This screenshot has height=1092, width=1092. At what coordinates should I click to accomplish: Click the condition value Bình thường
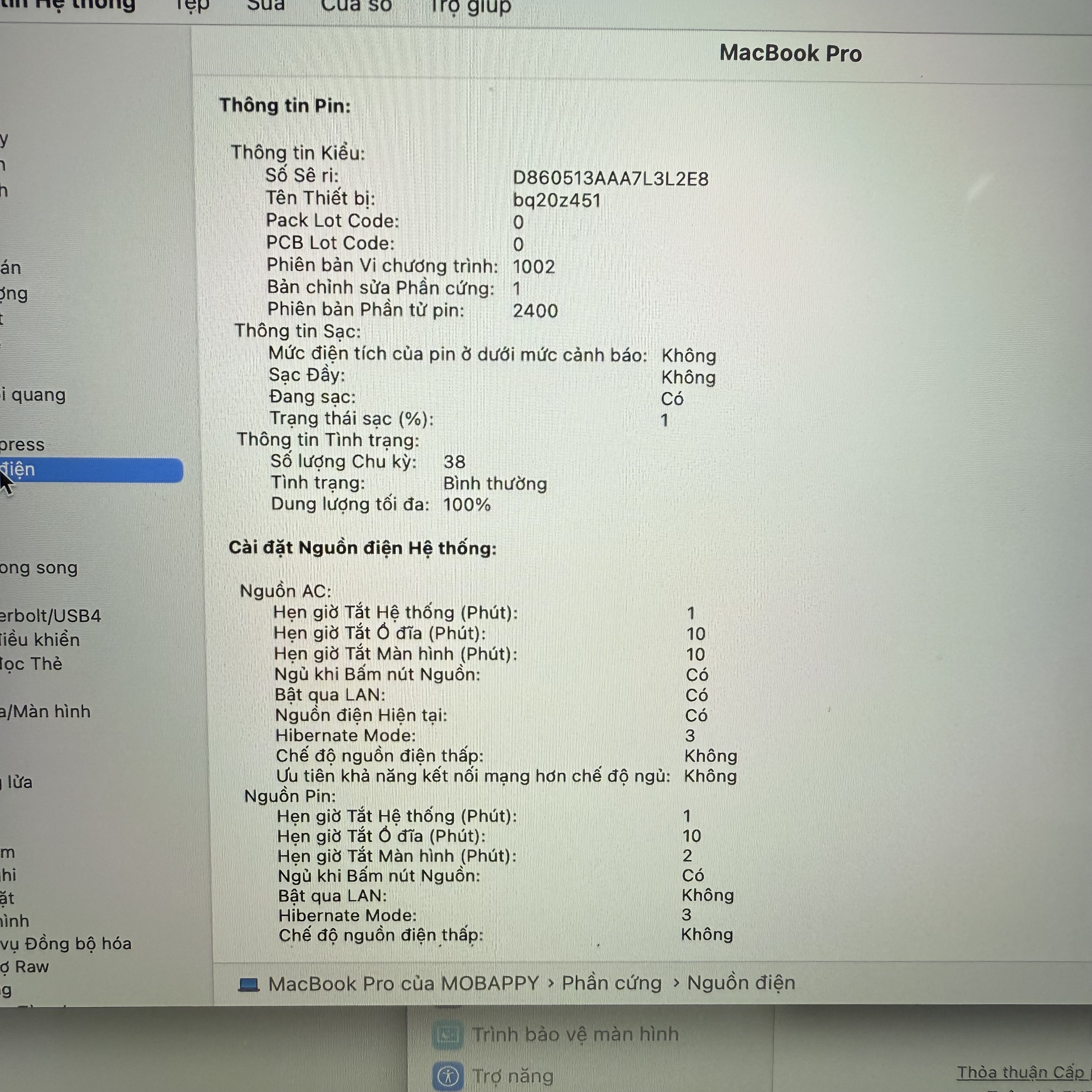(x=495, y=484)
